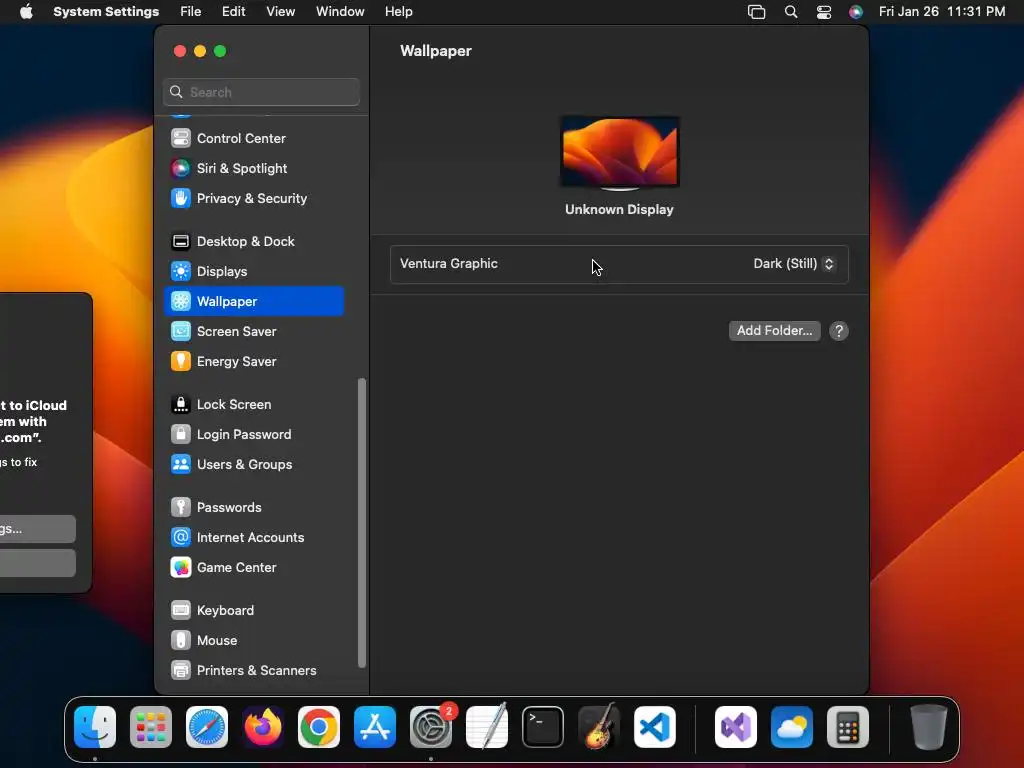
Task: Open TextEdit from the Dock
Action: (487, 727)
